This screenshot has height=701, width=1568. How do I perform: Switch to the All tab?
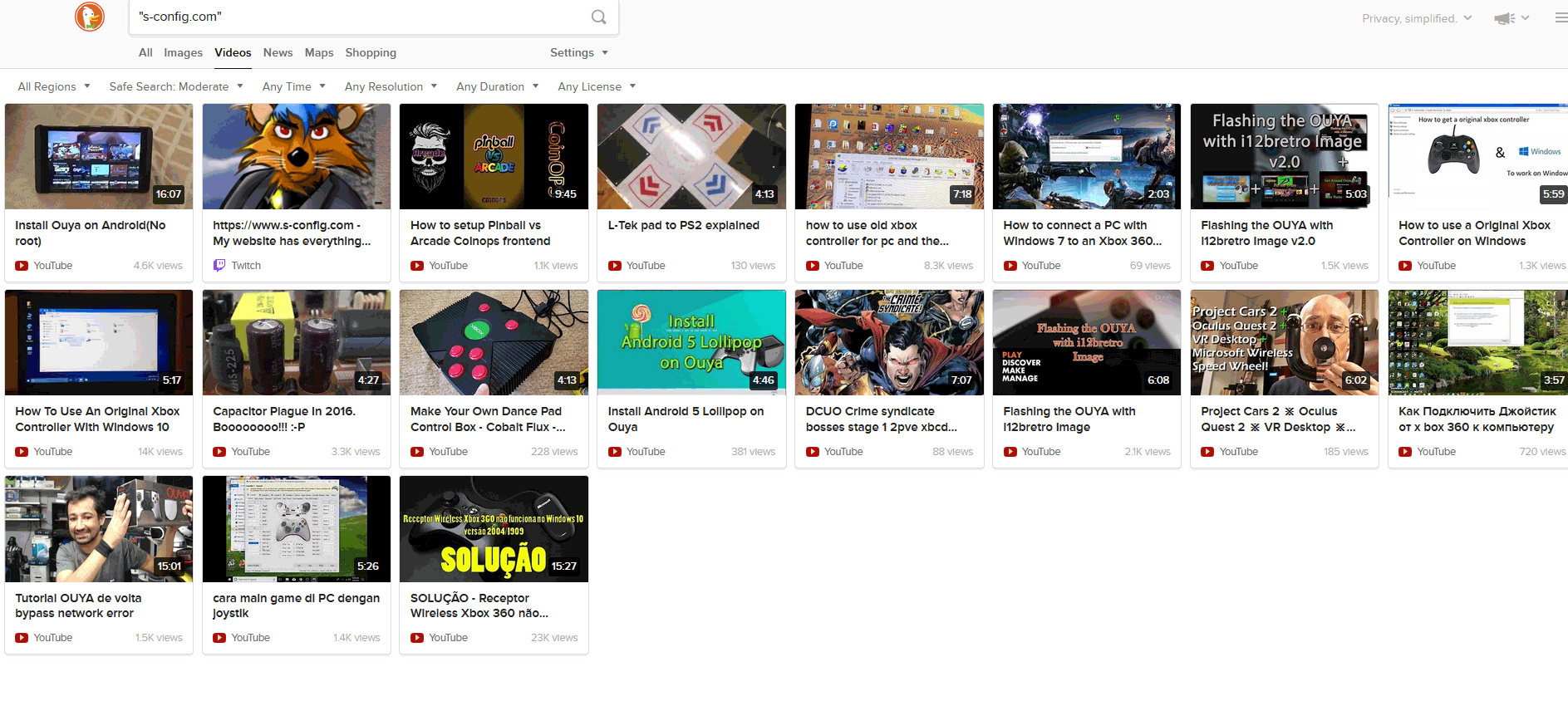point(145,52)
